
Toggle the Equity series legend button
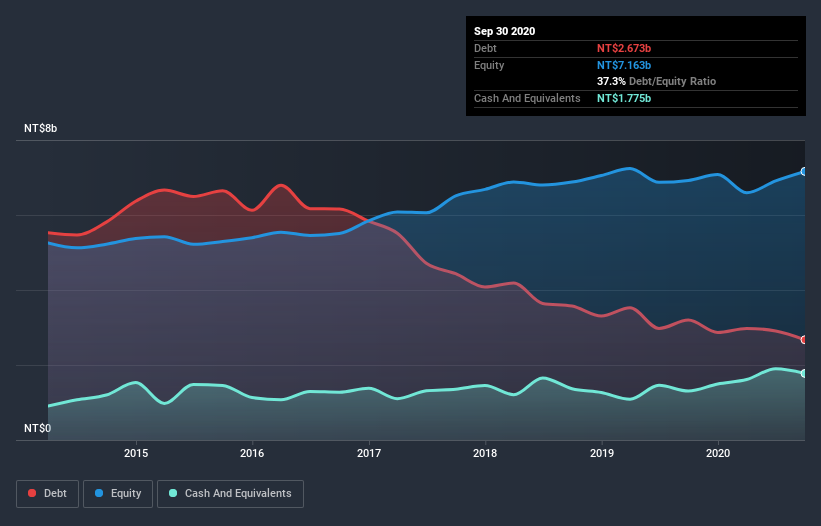pos(118,494)
